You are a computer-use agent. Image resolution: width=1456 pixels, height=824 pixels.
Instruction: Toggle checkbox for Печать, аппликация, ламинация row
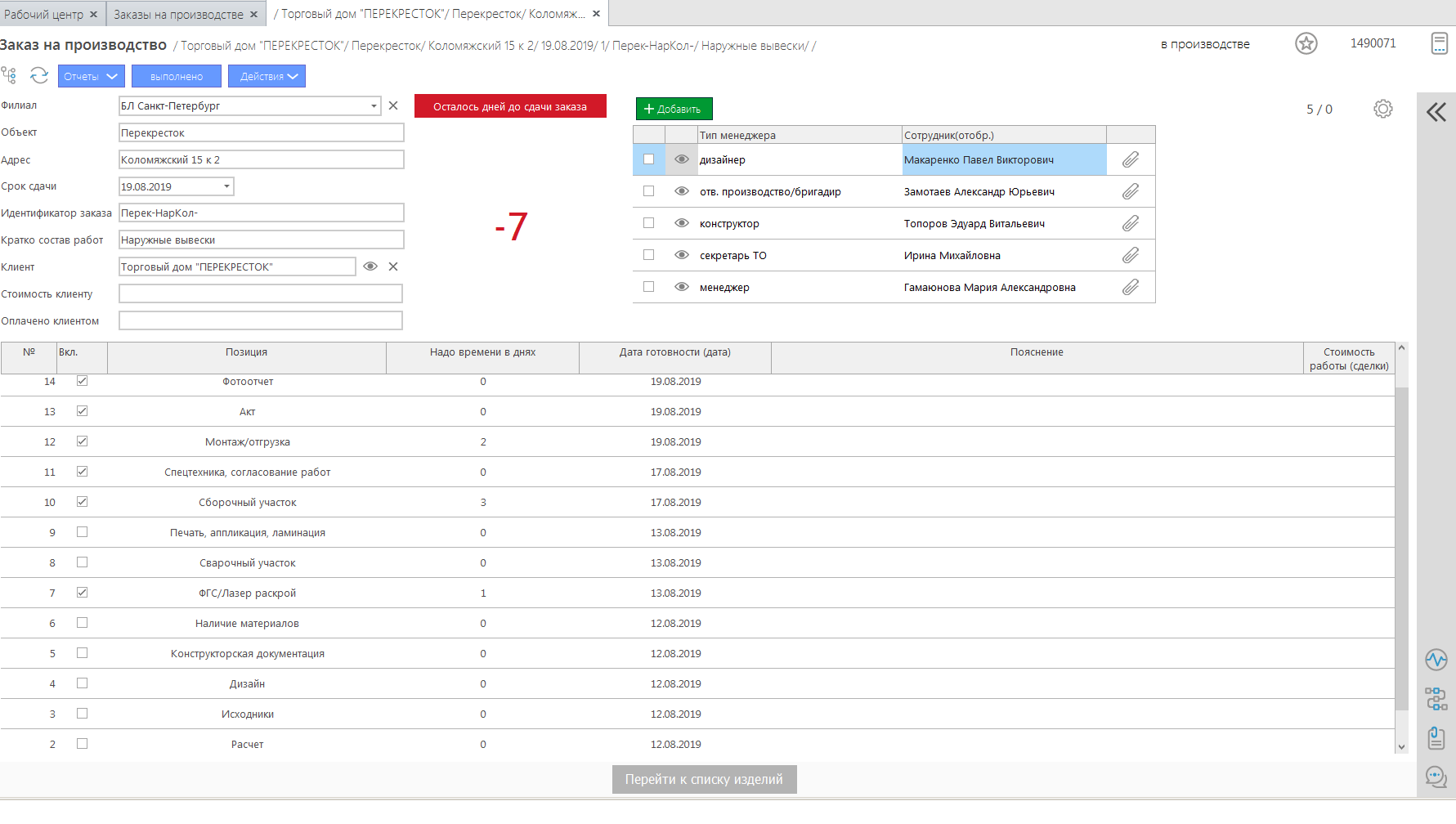click(x=82, y=532)
